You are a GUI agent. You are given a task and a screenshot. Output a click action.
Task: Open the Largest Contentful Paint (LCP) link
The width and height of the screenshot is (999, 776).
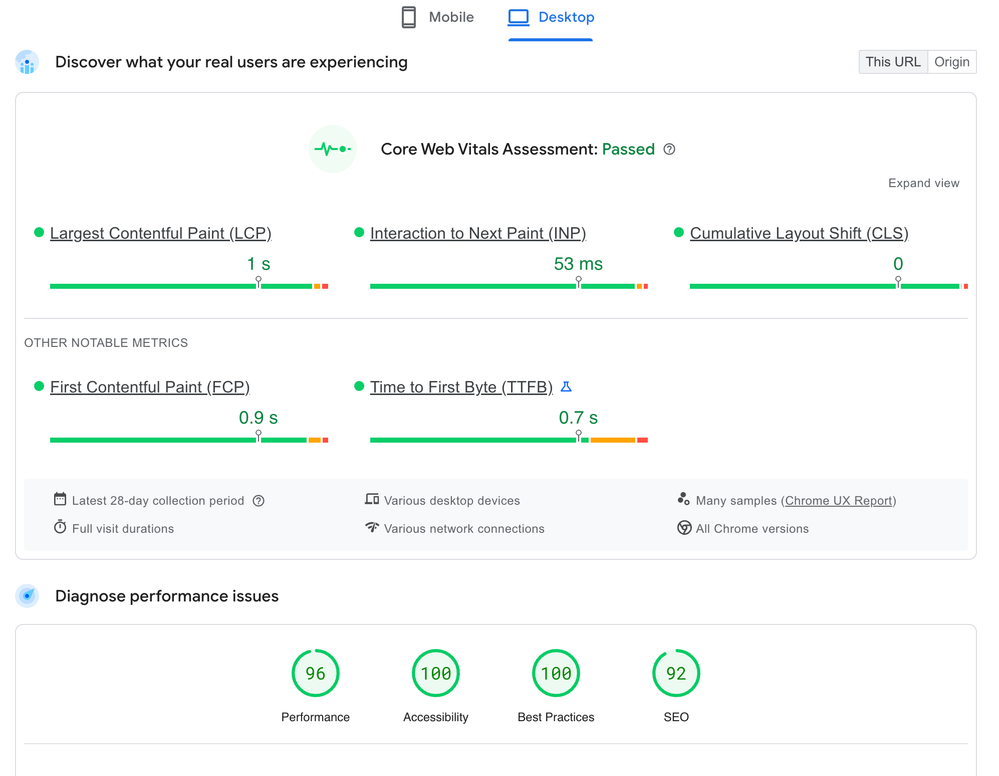pos(161,233)
